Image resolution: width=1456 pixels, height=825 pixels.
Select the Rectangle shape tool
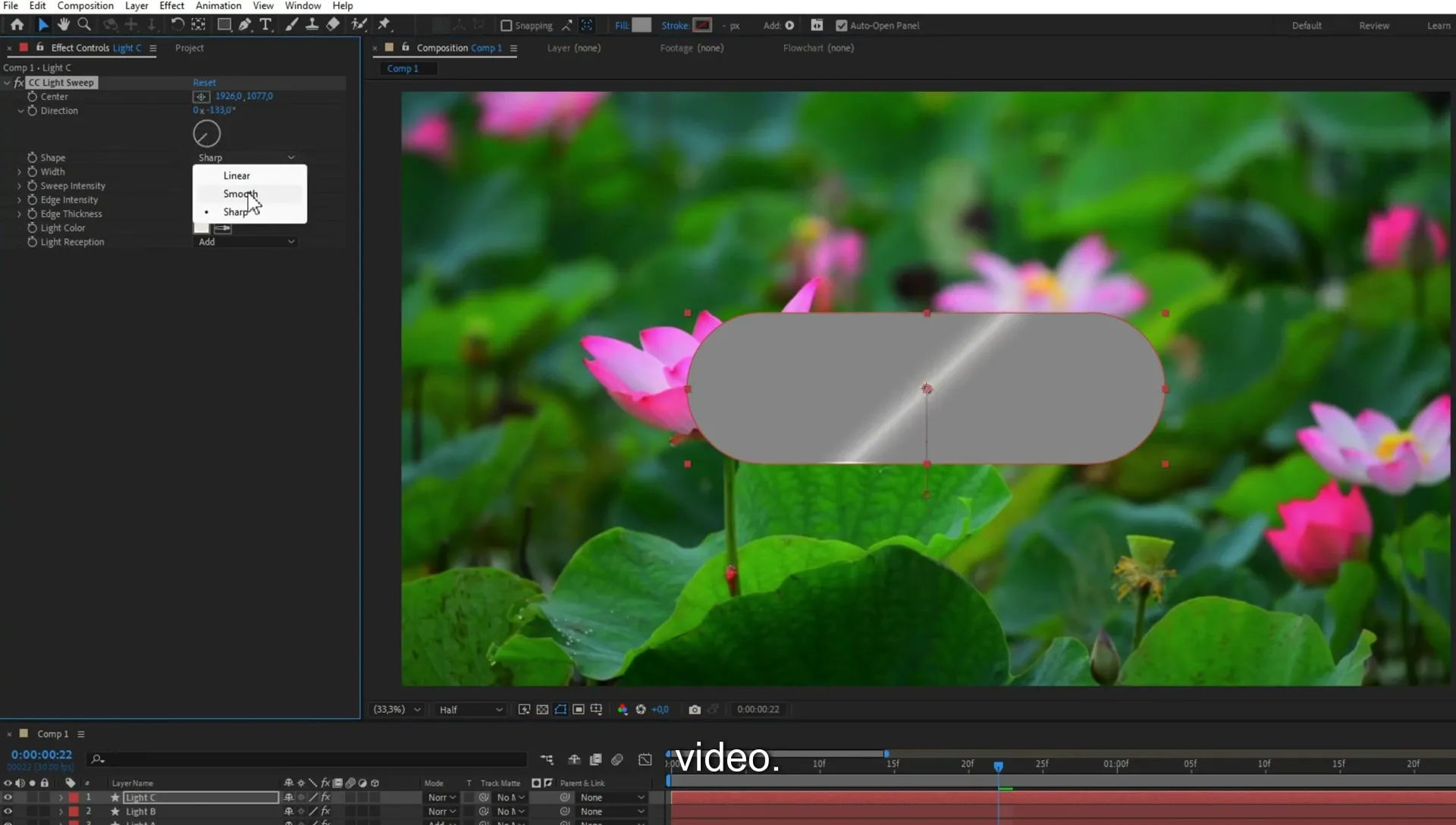pos(224,25)
